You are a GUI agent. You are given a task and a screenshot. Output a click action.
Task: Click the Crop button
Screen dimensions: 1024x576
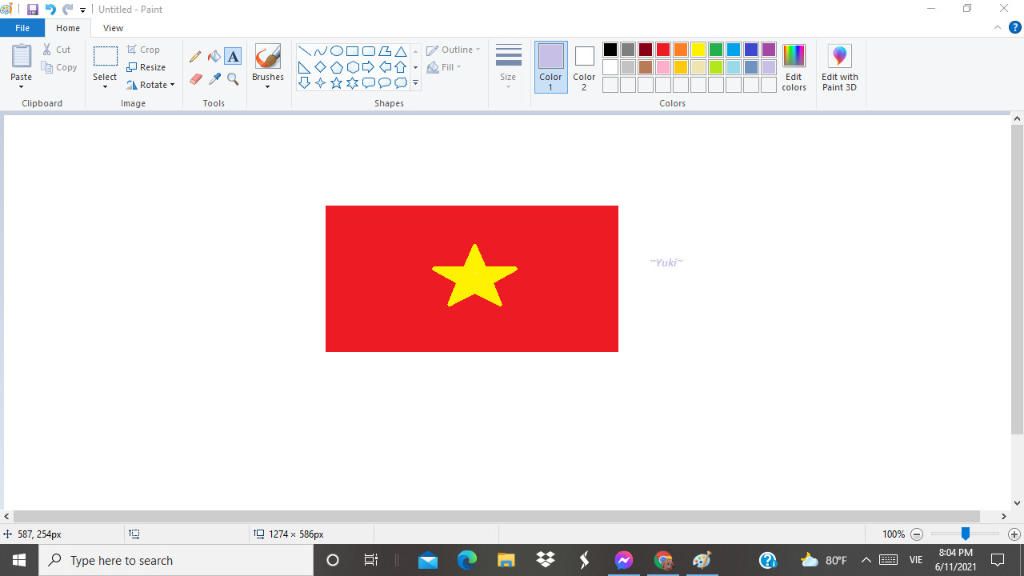pos(144,50)
